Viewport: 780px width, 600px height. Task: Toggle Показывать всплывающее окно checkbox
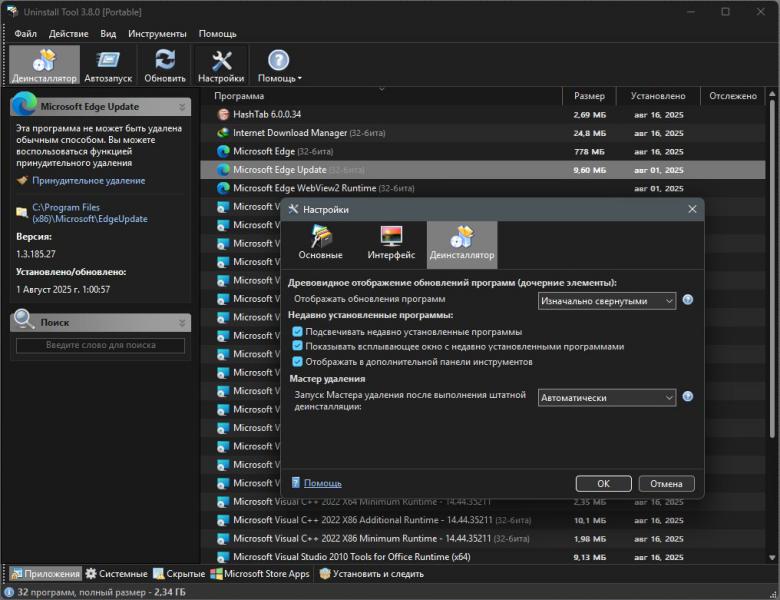click(x=297, y=347)
